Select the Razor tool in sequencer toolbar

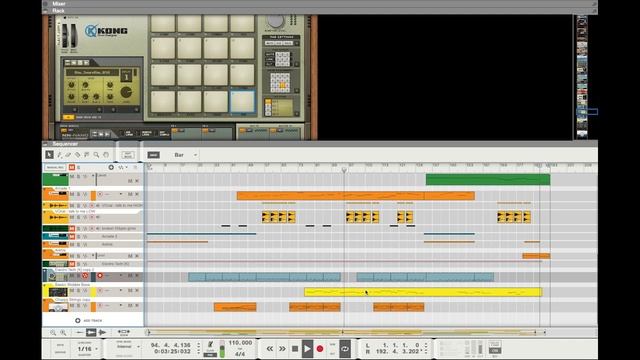click(78, 155)
